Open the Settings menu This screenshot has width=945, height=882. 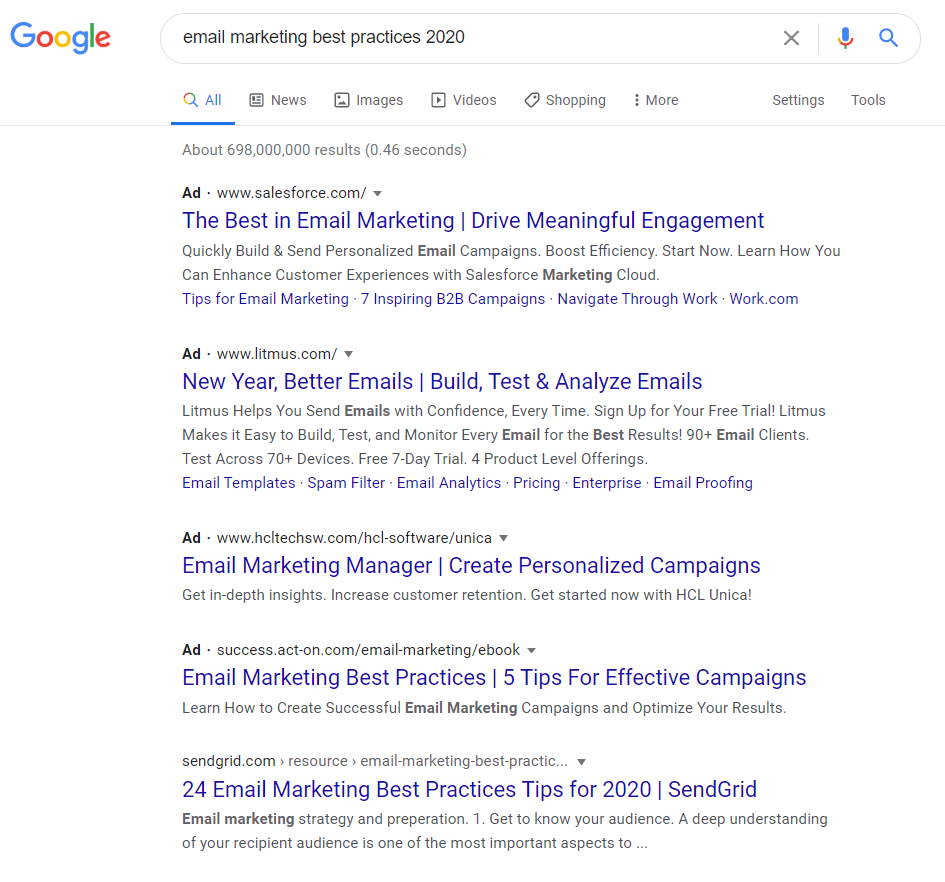point(798,100)
